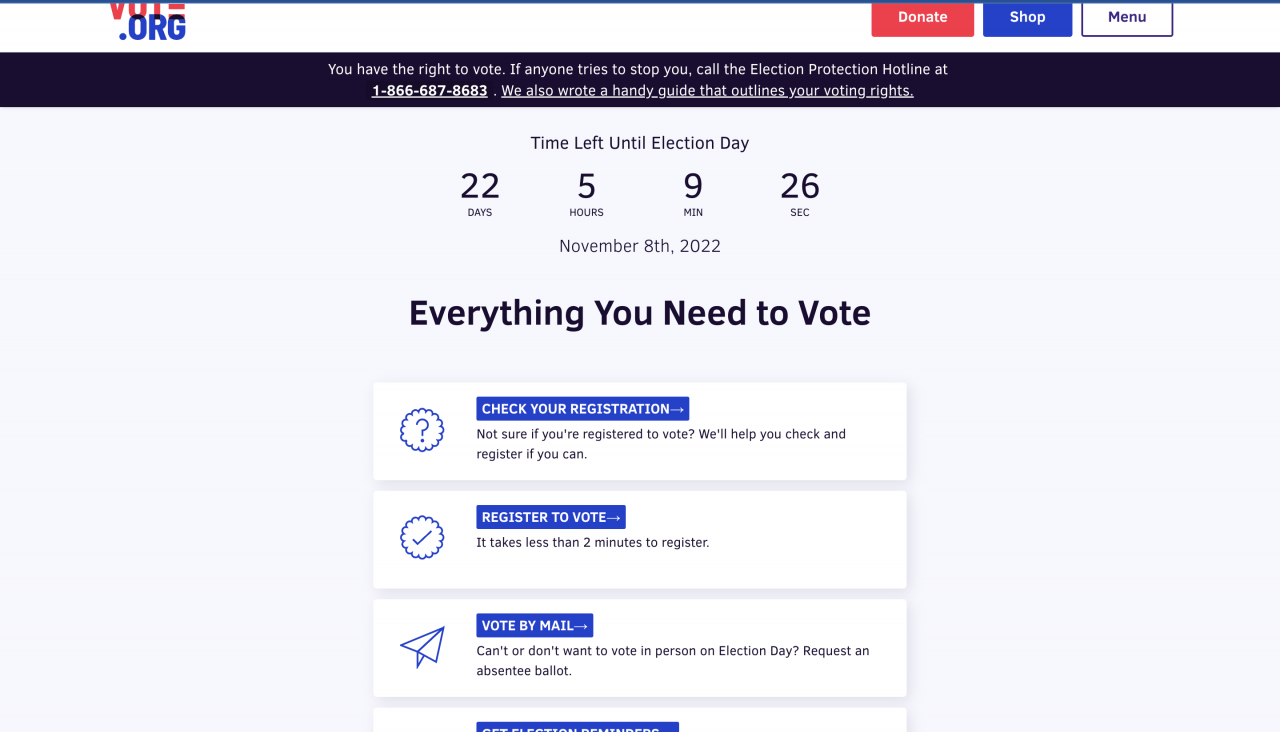The image size is (1280, 732).
Task: Open the Menu in the header
Action: (1127, 17)
